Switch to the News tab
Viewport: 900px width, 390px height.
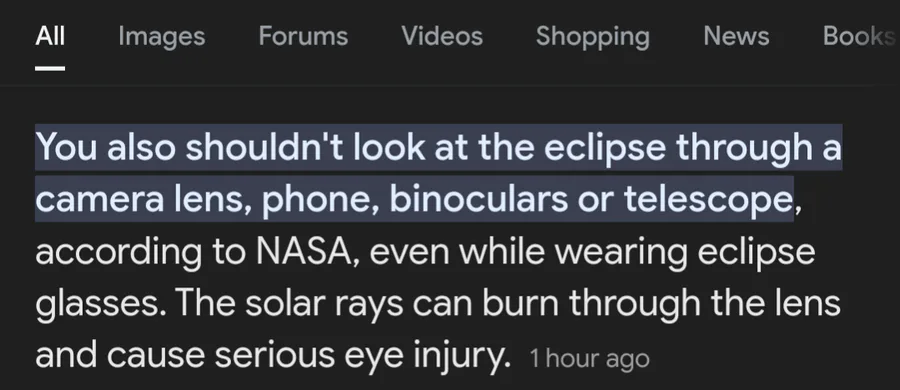pos(736,36)
